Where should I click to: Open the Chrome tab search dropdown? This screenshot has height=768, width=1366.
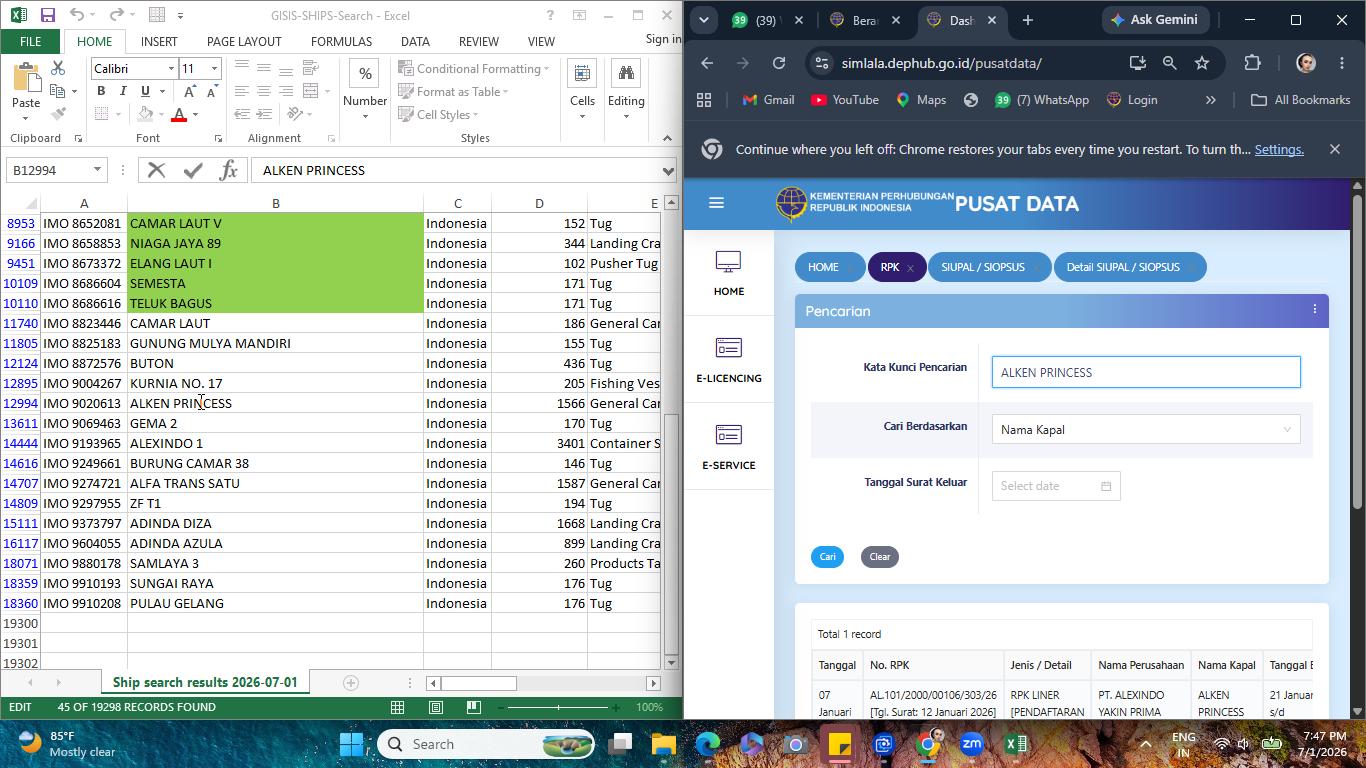[x=704, y=20]
